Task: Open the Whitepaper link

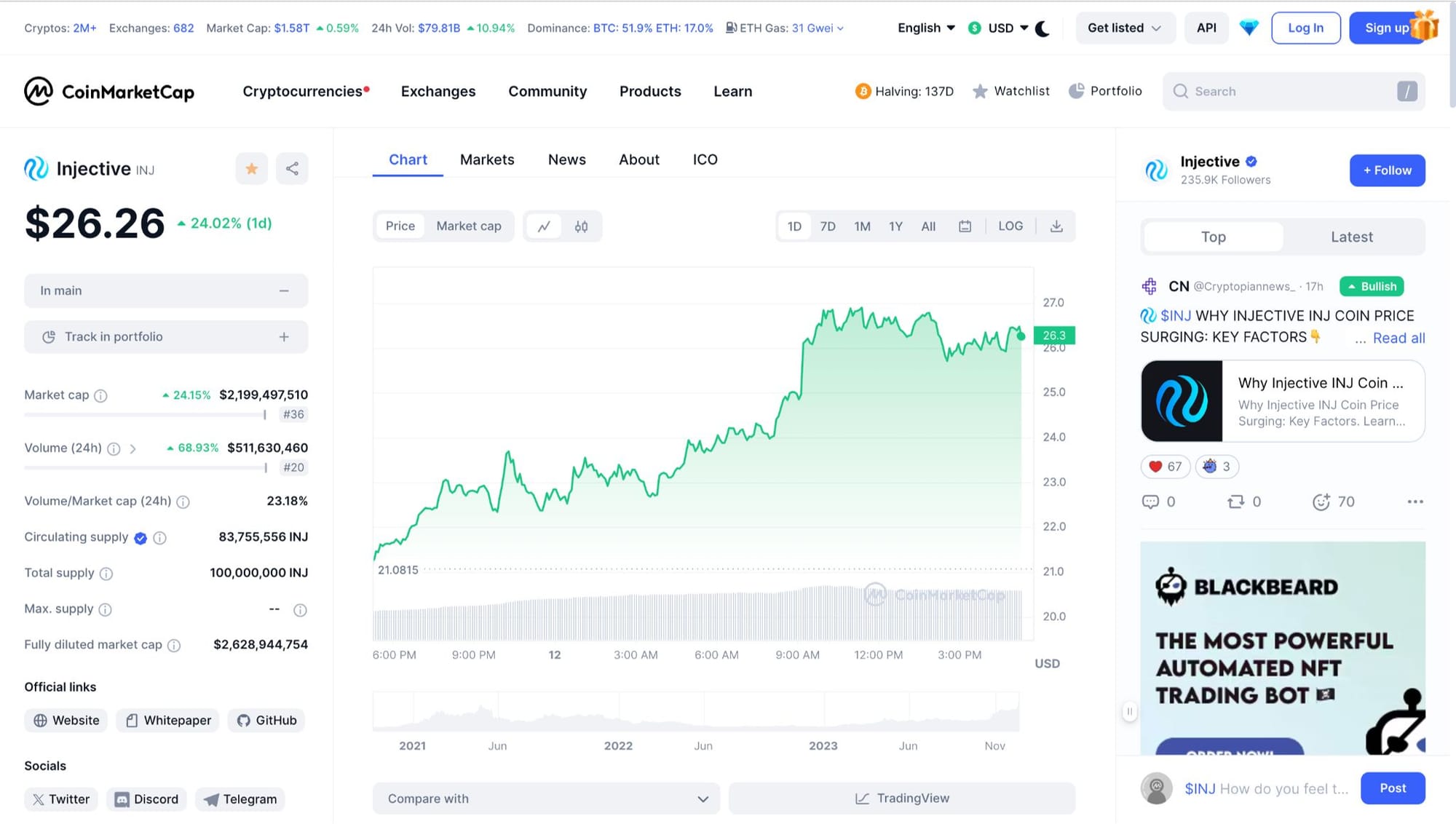Action: pos(168,720)
